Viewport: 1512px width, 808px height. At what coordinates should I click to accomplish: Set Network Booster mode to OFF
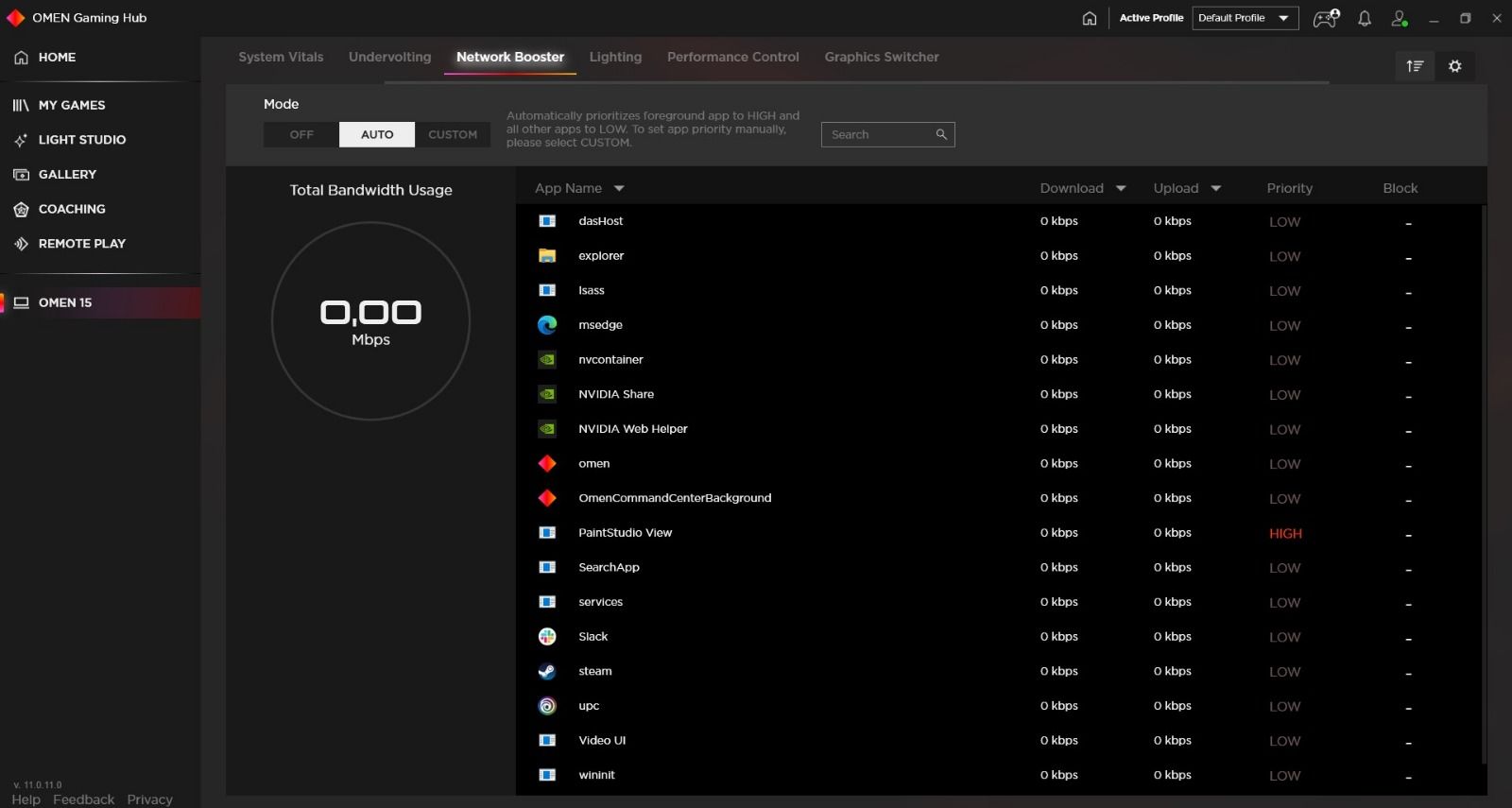pos(301,134)
